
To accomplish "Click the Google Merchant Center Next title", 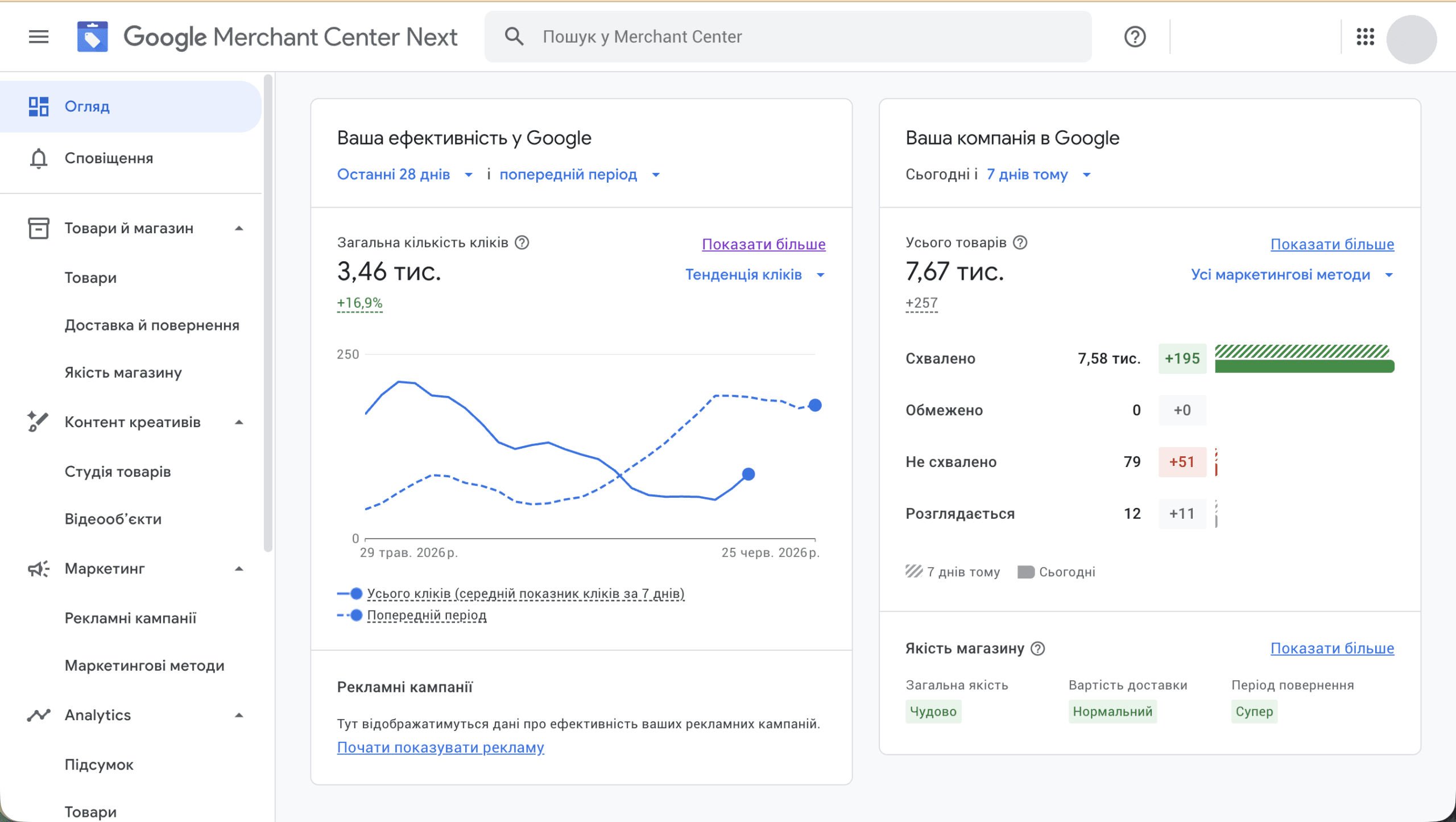I will (x=290, y=37).
